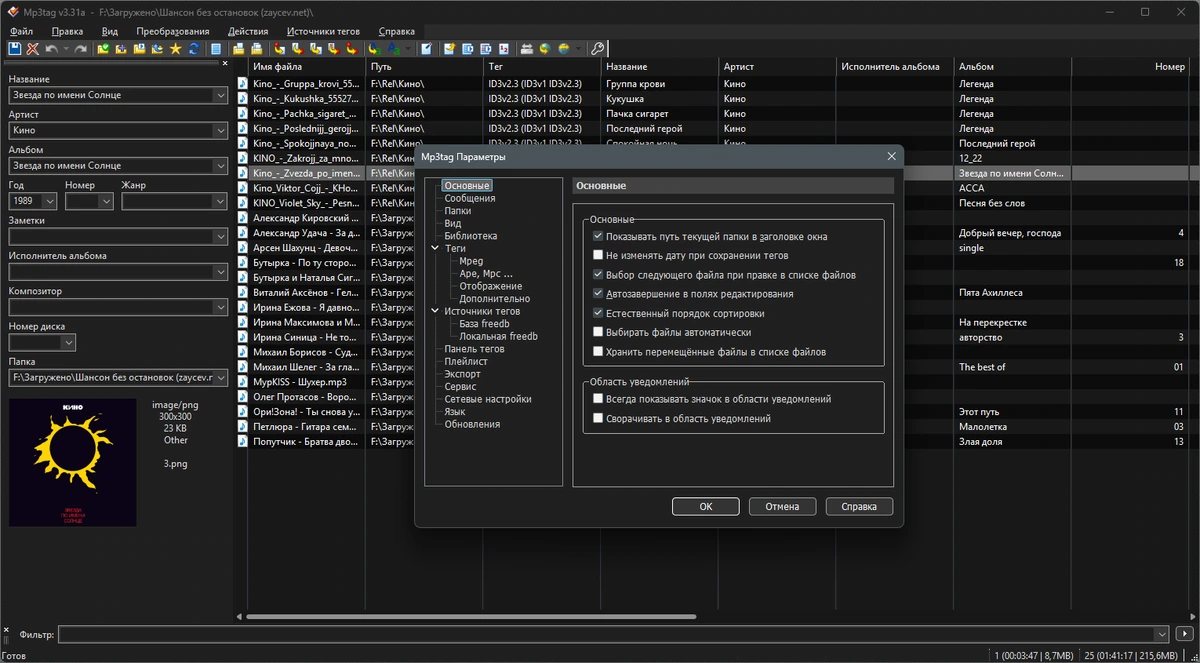Viewport: 1200px width, 663px height.
Task: Click into the Фильтр input field
Action: click(x=605, y=634)
